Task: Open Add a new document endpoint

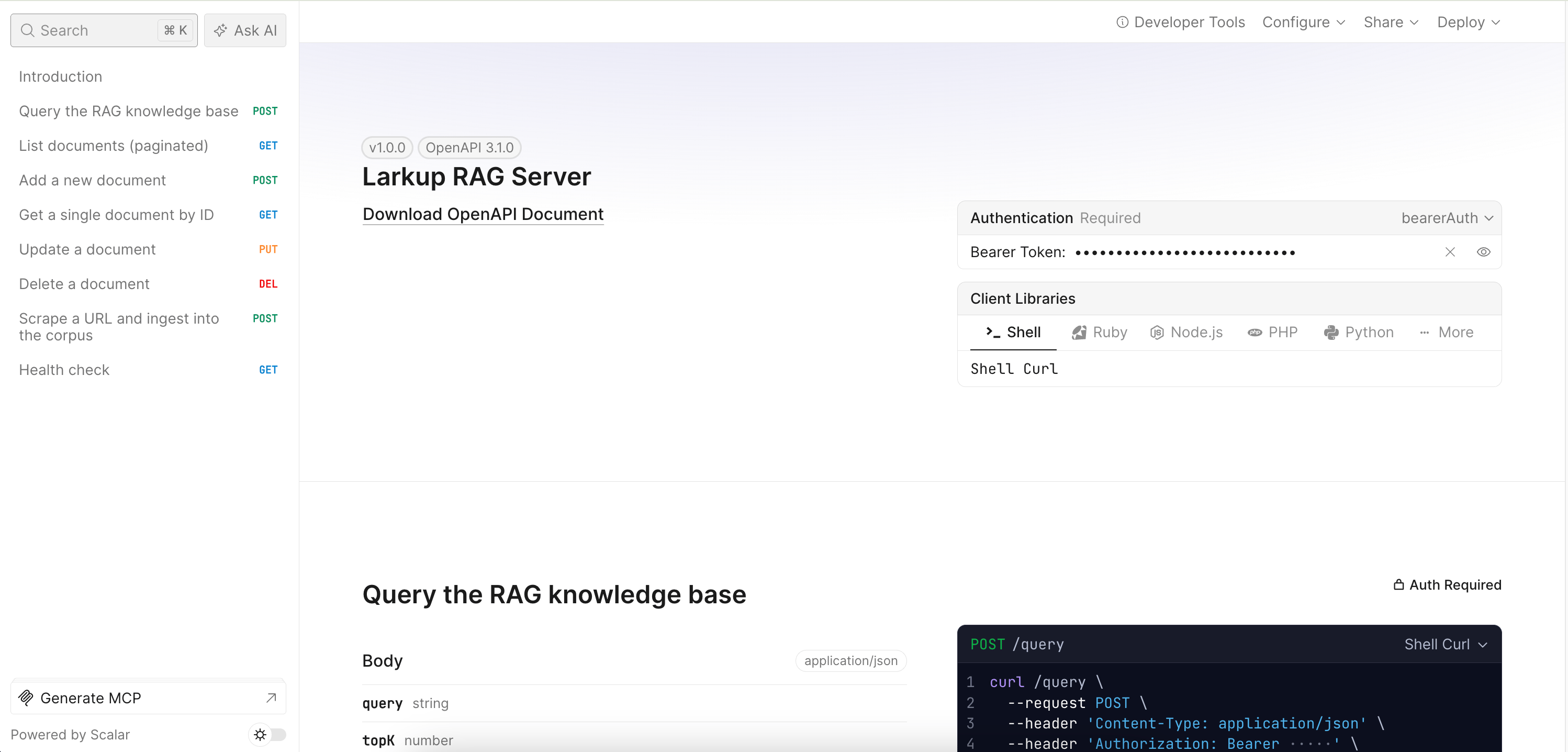Action: tap(148, 180)
